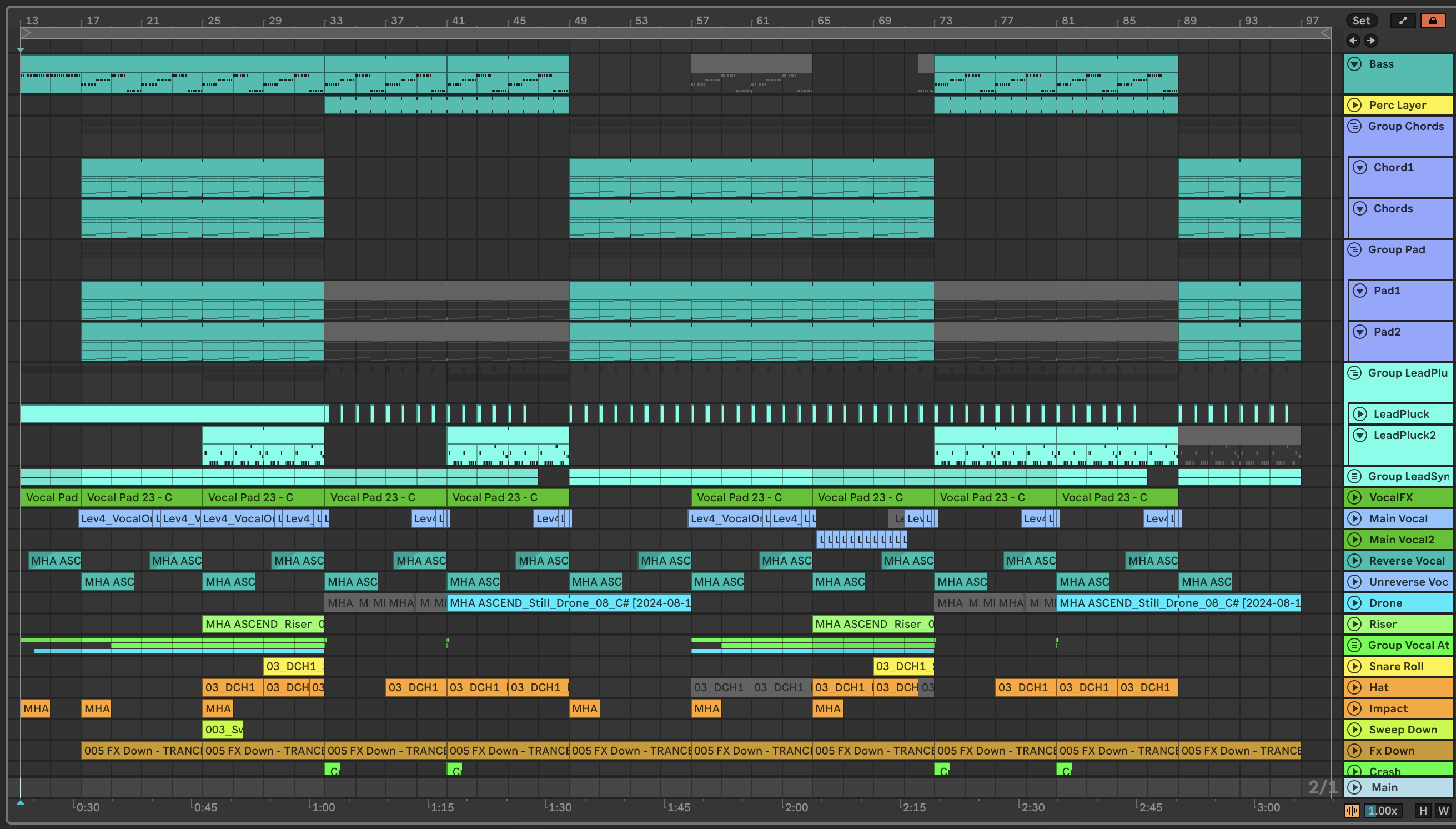Click the automation mode icon
Screen dimensions: 1456x829
pos(1403,21)
